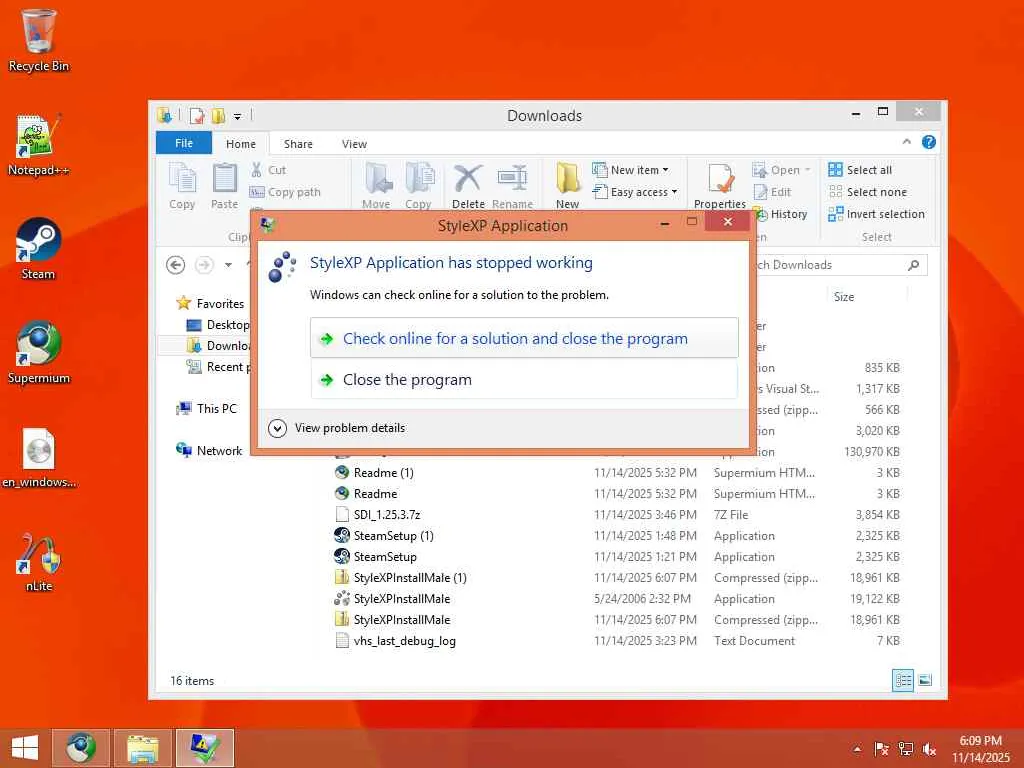The image size is (1024, 768).
Task: Select the en_windows disc image desktop icon
Action: (38, 457)
